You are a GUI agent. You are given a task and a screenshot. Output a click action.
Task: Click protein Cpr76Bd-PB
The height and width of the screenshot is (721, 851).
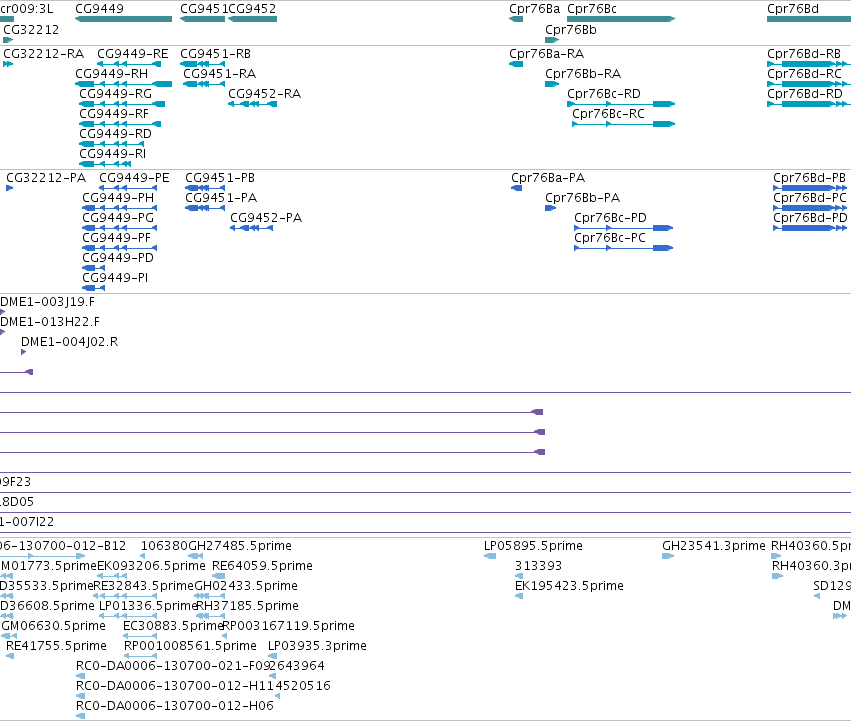[810, 178]
